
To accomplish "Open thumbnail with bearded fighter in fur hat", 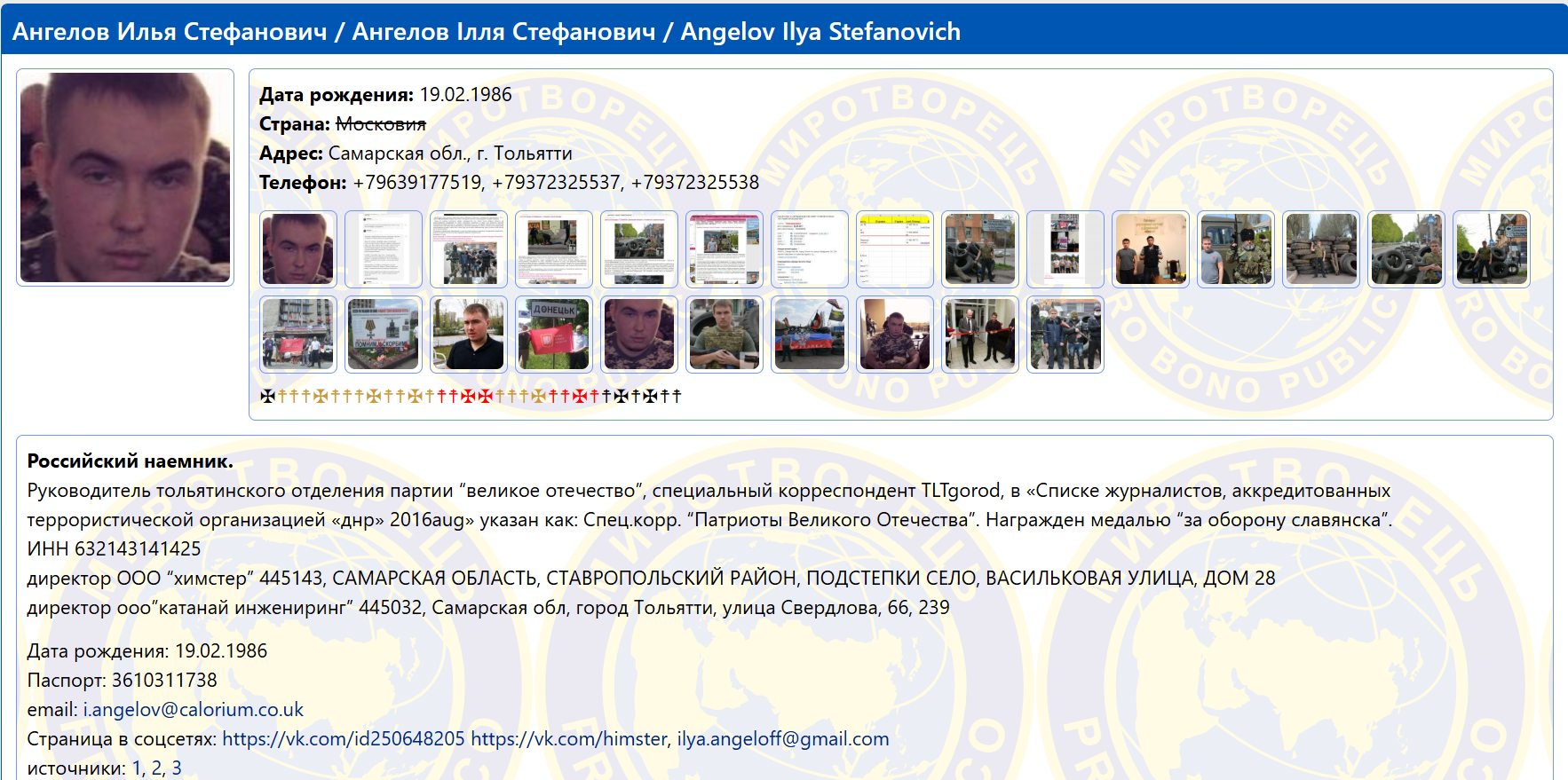I will (1236, 249).
